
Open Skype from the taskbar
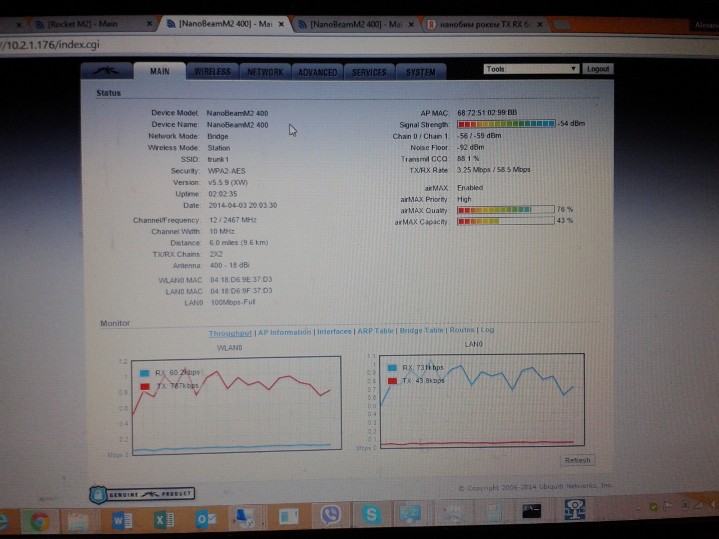tap(371, 514)
